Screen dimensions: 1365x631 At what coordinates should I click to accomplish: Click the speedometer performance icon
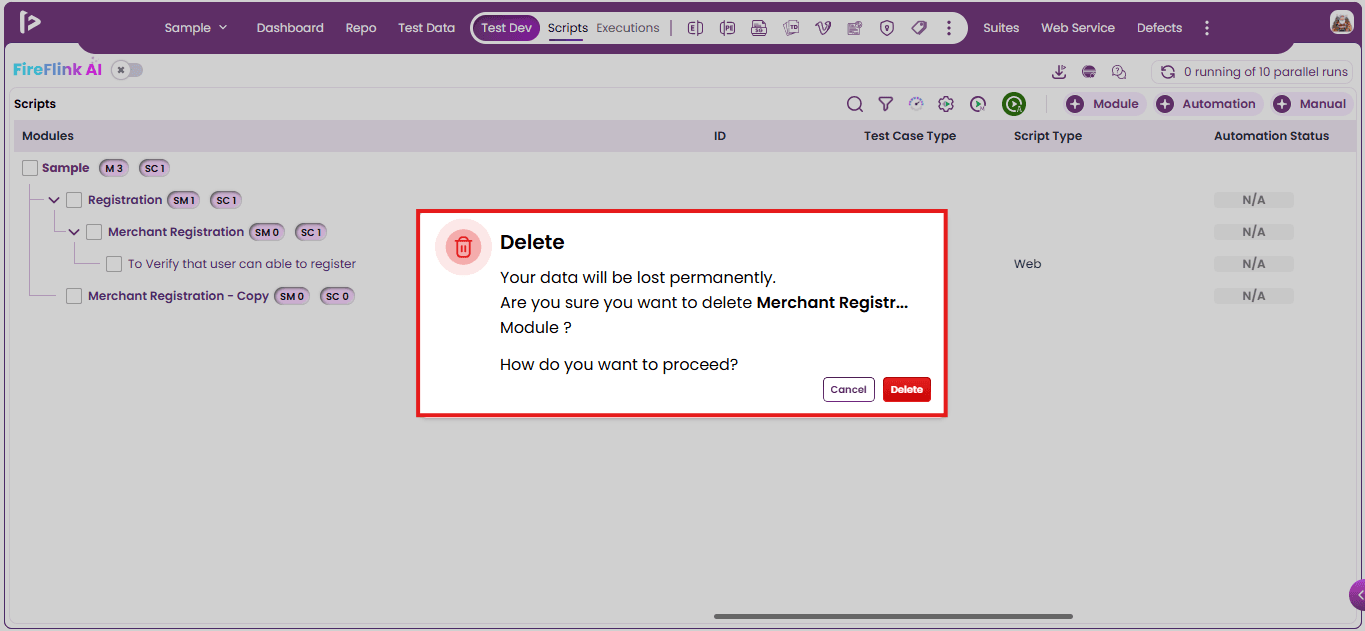916,104
